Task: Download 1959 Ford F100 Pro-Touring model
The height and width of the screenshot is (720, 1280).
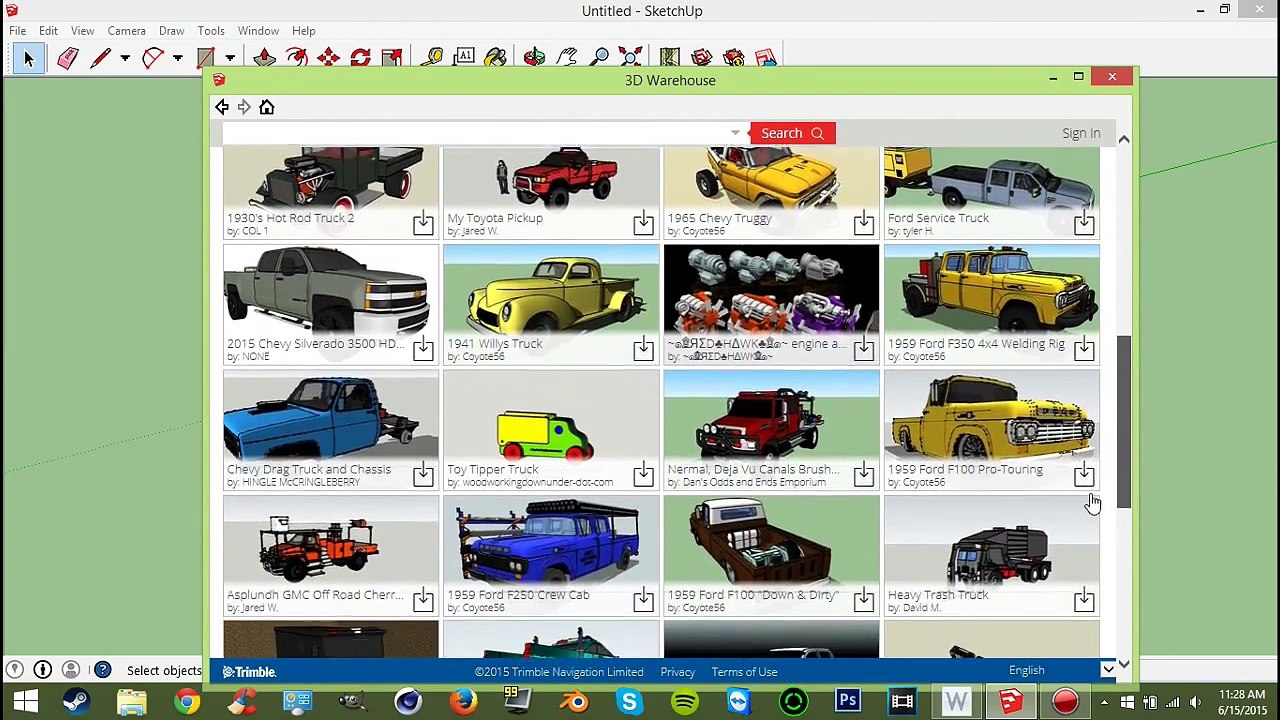Action: coord(1084,475)
